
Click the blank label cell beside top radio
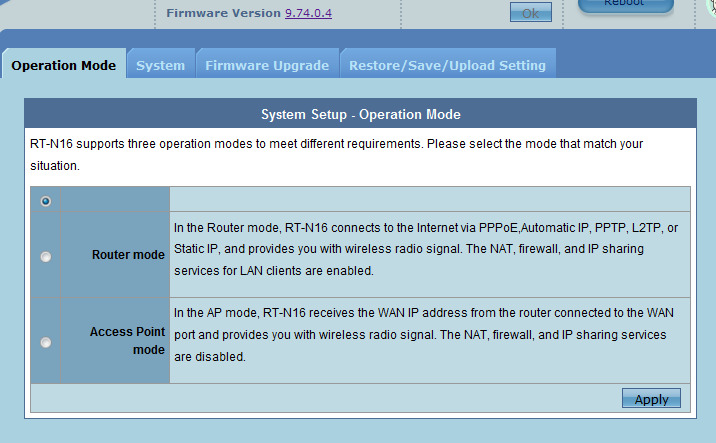(115, 200)
